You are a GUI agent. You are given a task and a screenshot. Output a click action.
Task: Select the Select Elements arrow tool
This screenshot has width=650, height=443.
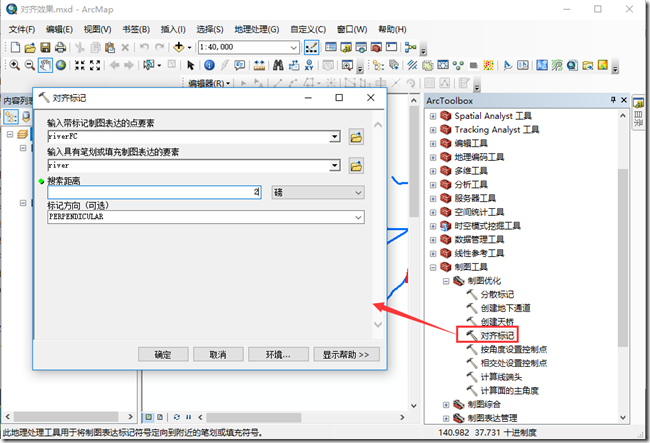tap(190, 65)
